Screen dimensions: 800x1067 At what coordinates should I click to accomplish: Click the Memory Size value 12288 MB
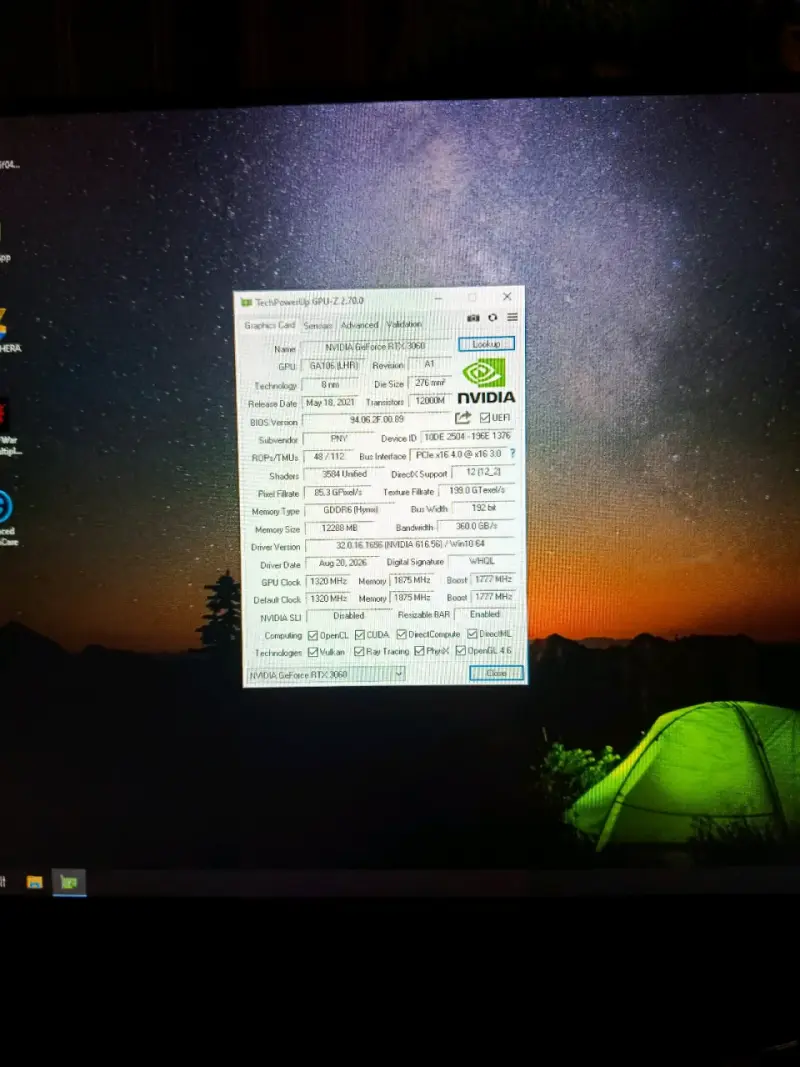339,528
